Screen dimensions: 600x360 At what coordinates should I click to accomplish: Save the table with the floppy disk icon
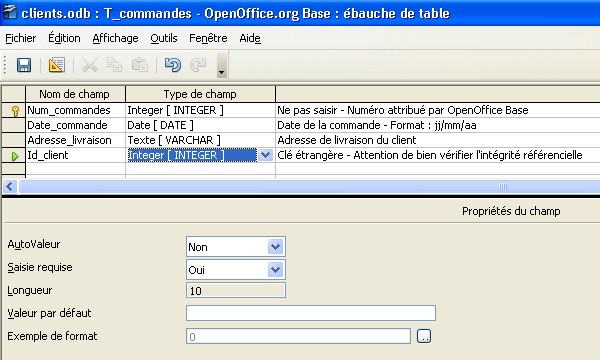coord(24,65)
